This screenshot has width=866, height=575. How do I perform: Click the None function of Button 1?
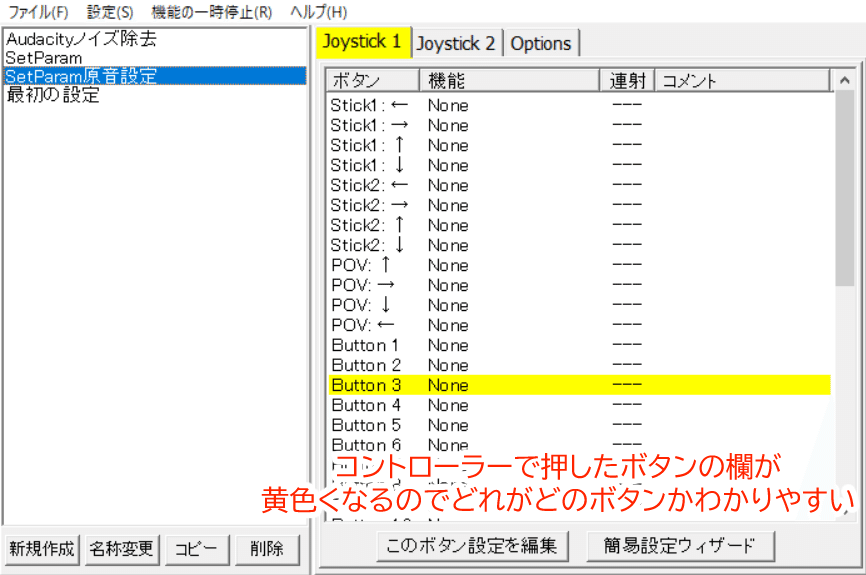coord(448,346)
